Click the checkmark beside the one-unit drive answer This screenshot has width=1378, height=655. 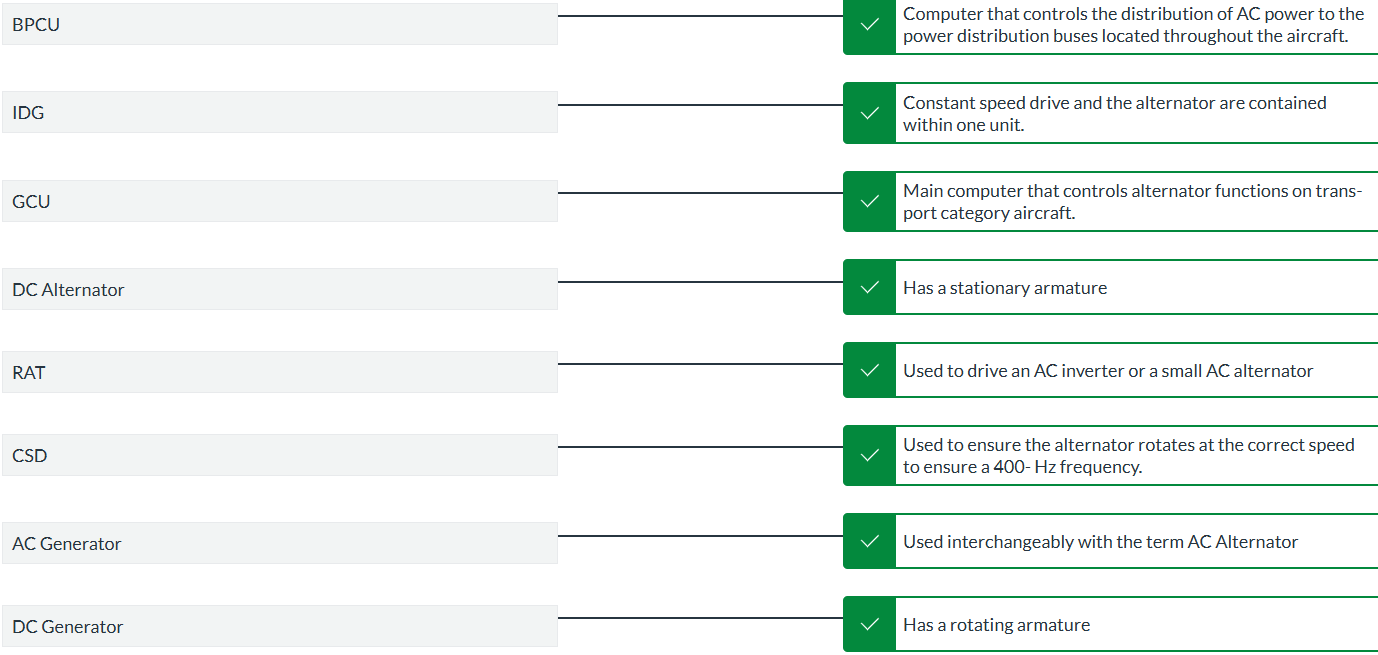tap(869, 113)
